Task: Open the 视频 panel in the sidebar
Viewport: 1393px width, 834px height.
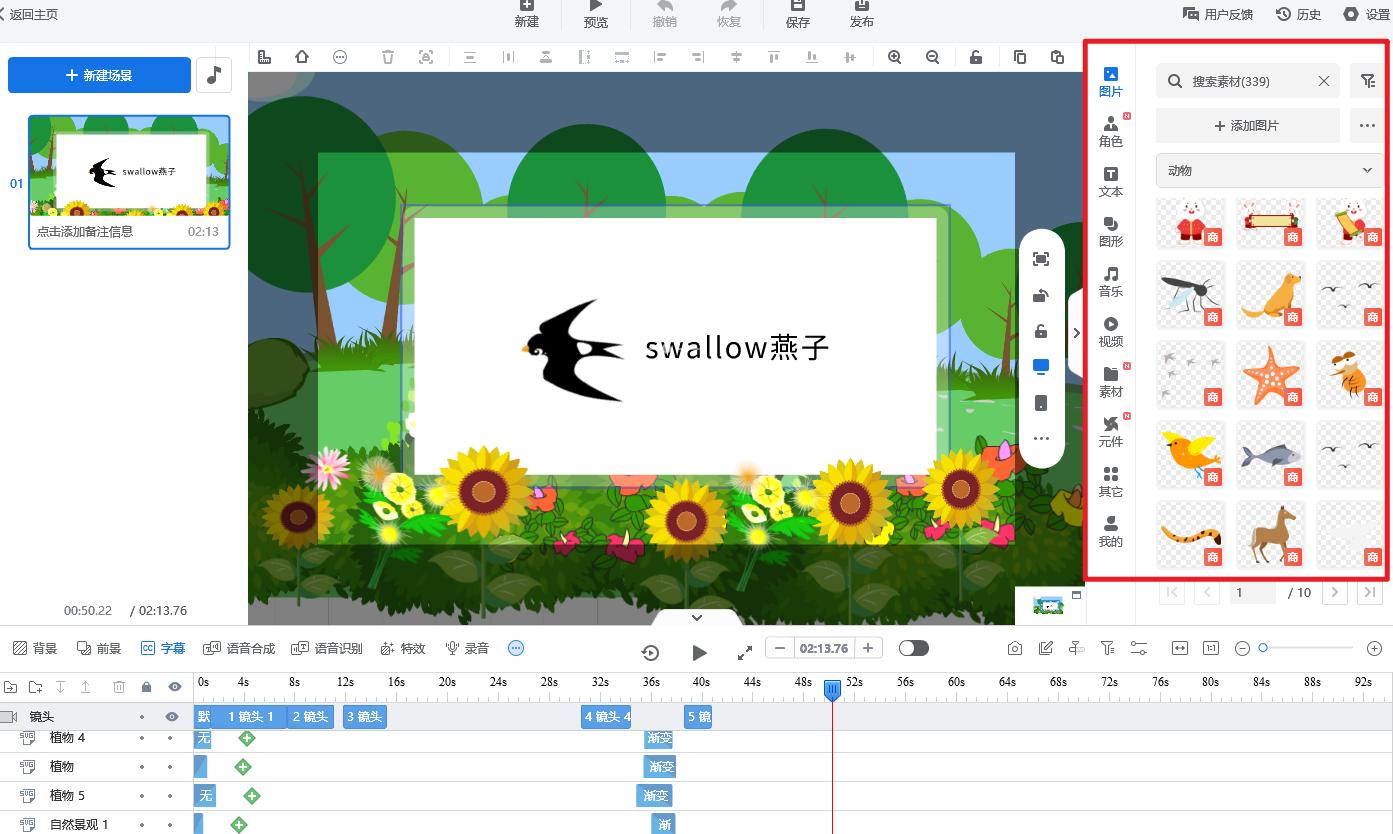Action: (1110, 330)
